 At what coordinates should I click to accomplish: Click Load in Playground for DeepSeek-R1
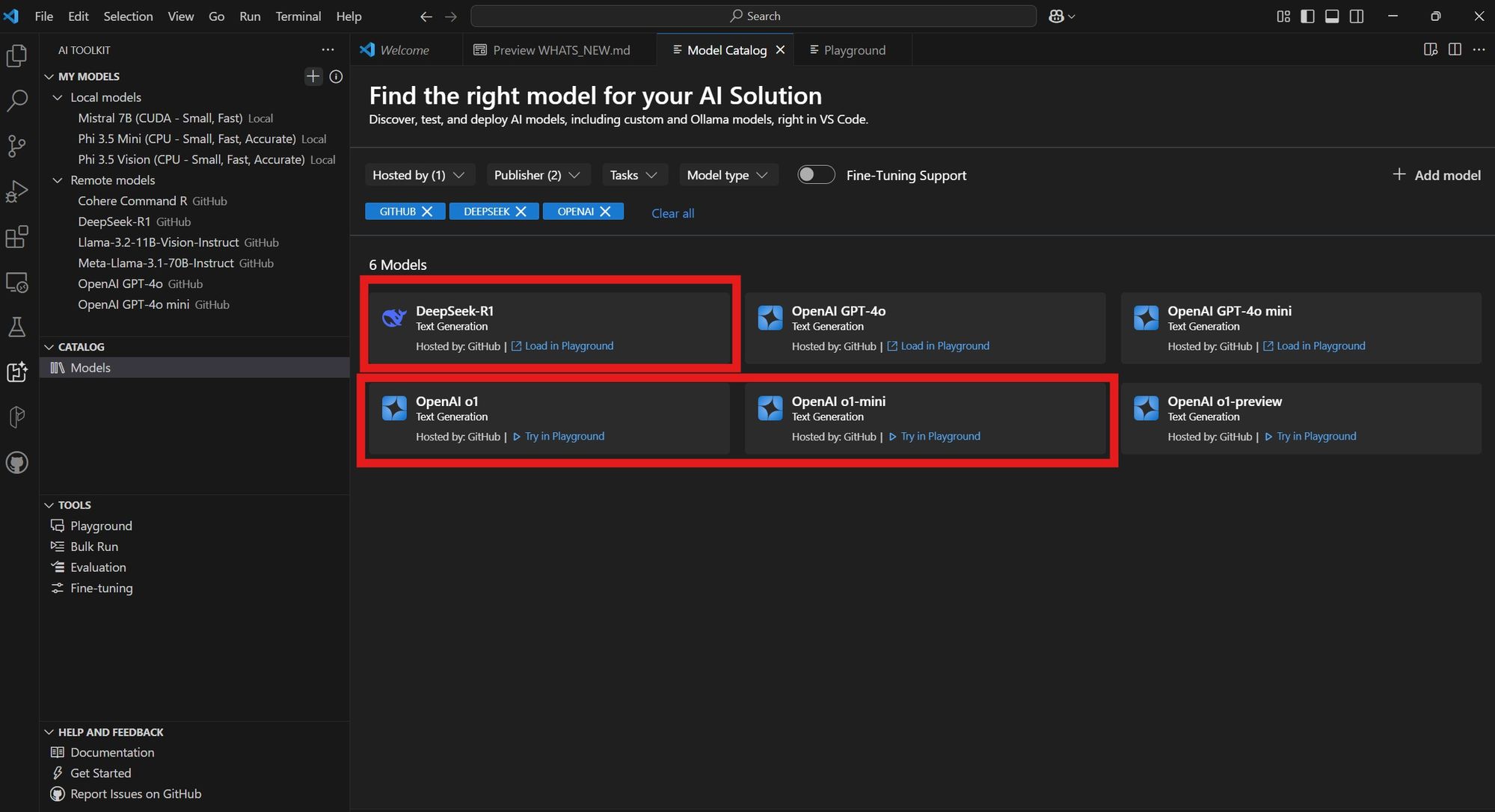pyautogui.click(x=568, y=346)
